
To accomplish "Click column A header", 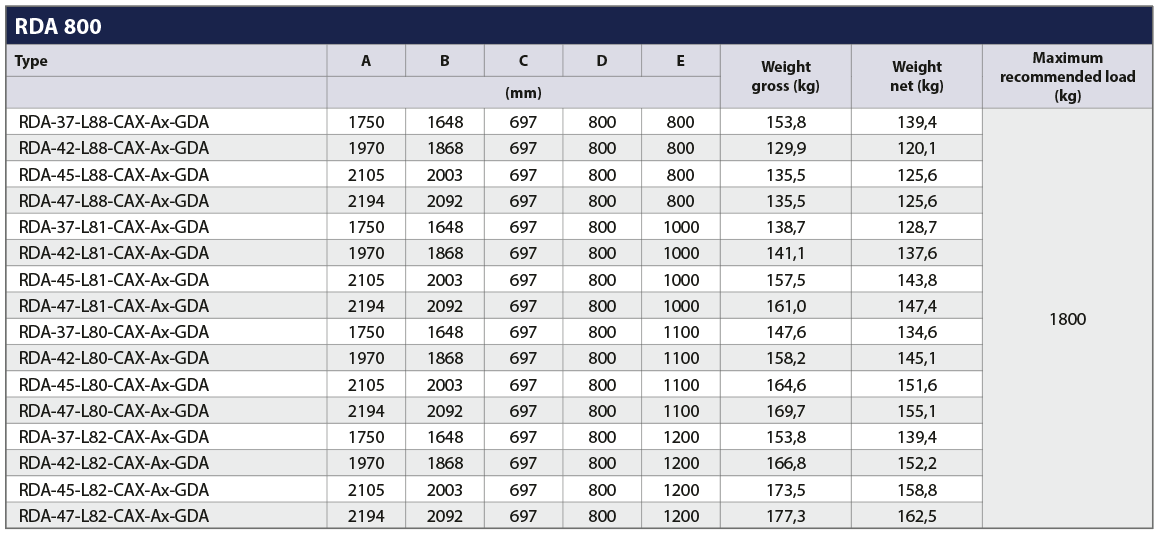I will (366, 61).
